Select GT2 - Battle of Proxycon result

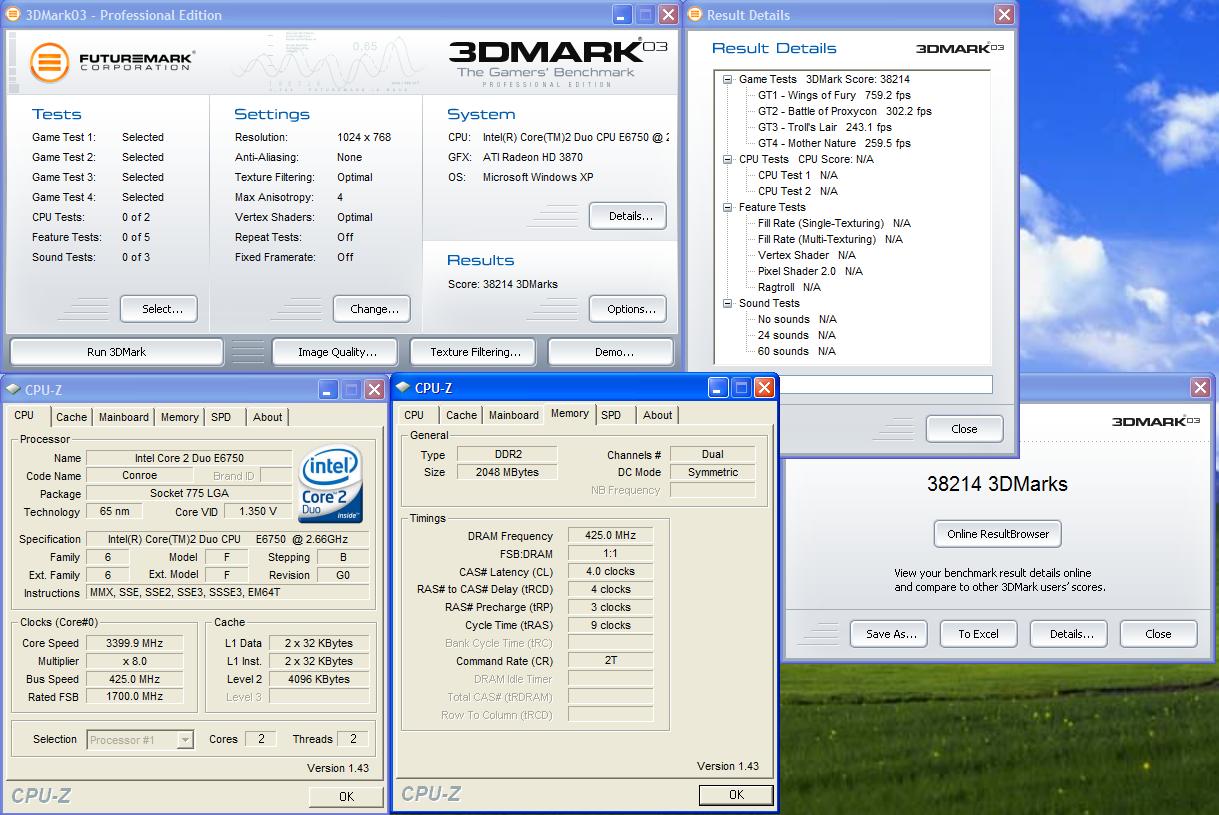[x=844, y=111]
